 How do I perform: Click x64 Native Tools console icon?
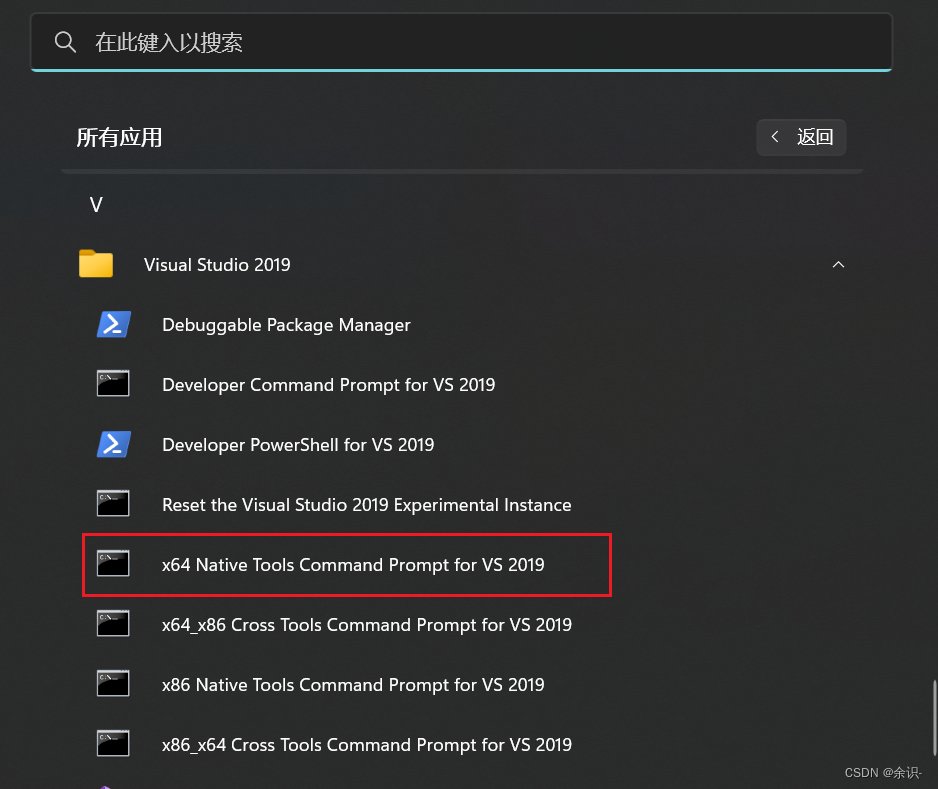point(113,563)
